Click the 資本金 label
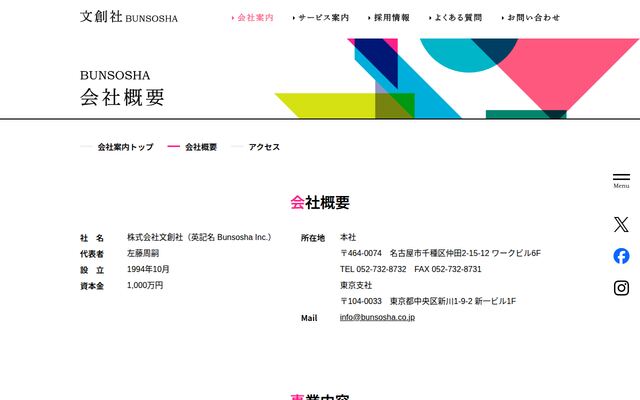640x400 pixels. point(92,286)
